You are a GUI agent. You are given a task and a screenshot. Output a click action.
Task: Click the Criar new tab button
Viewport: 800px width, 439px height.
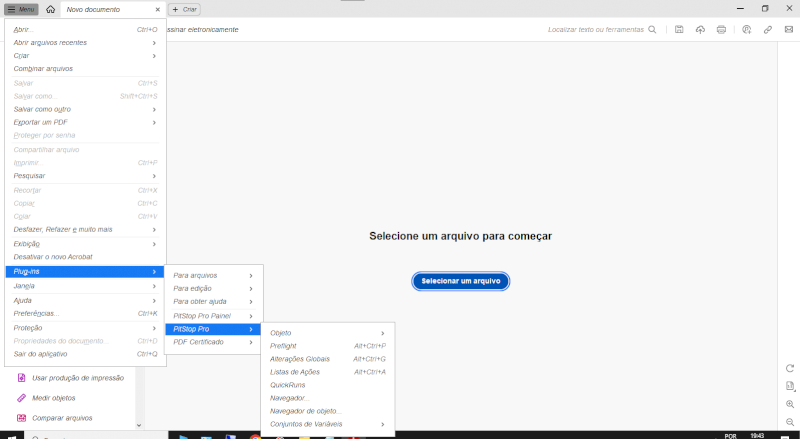point(184,9)
